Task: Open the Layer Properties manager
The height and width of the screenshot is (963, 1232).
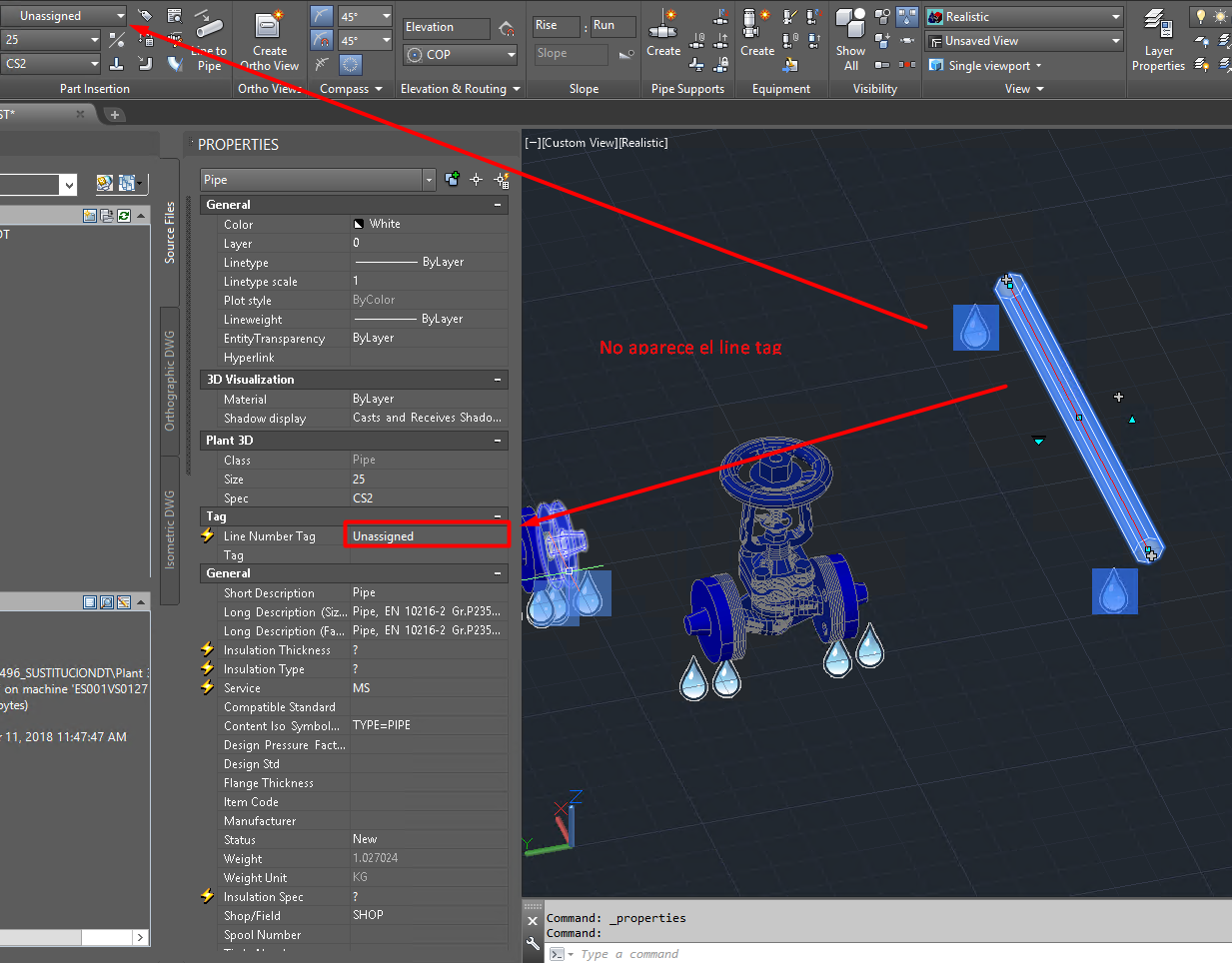Action: tap(1158, 40)
